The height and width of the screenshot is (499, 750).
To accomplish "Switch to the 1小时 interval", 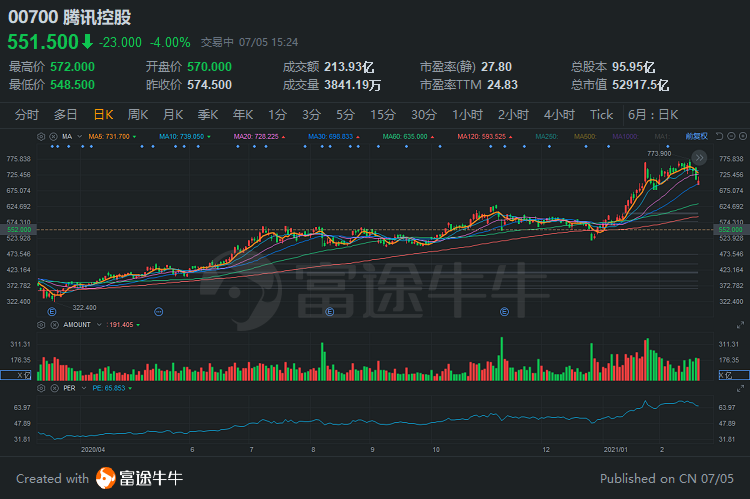I will pyautogui.click(x=467, y=115).
